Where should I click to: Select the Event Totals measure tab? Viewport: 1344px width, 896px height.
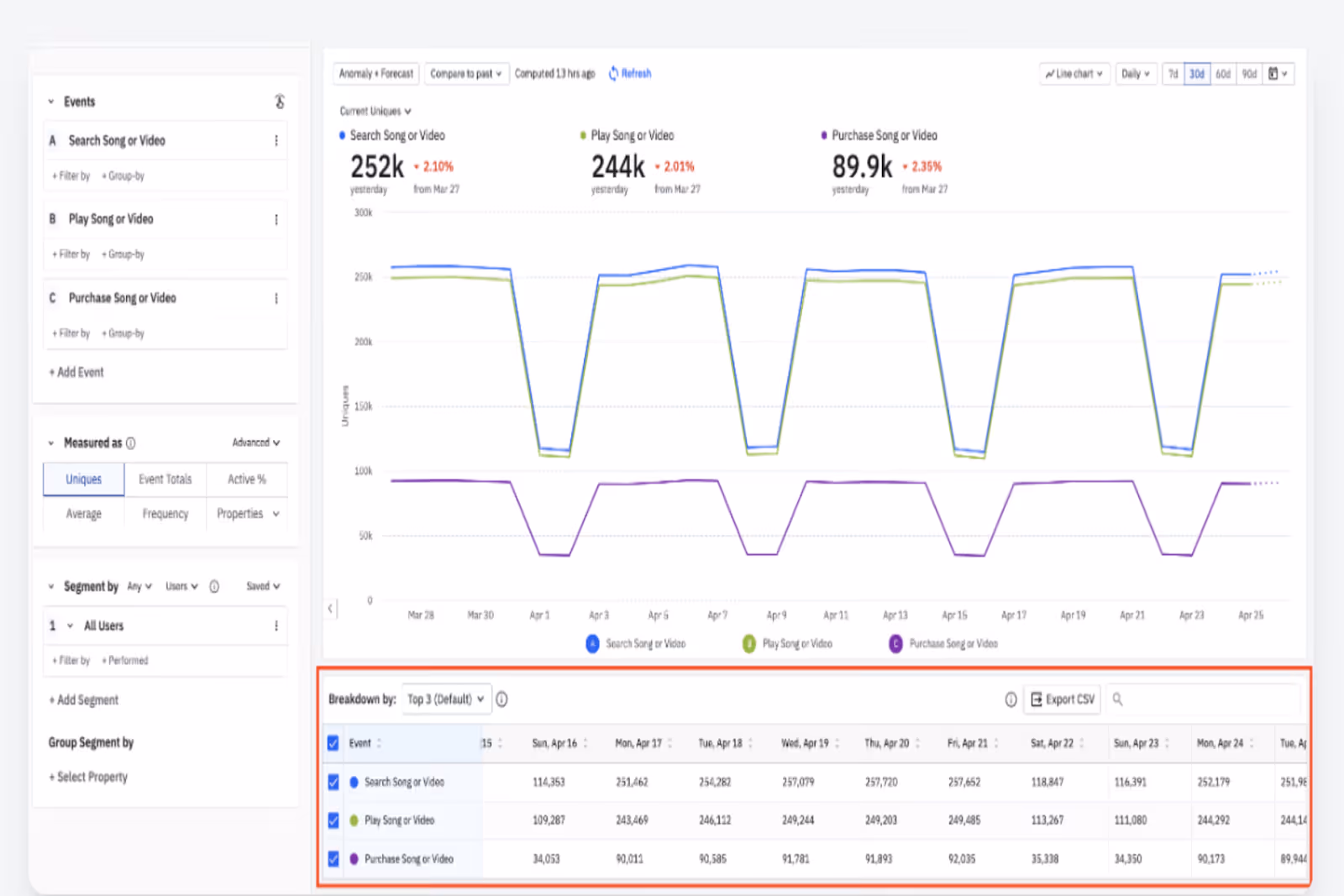165,479
